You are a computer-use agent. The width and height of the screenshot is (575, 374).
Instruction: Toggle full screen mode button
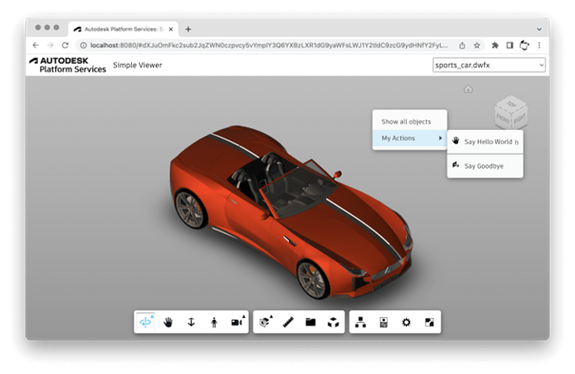pyautogui.click(x=429, y=322)
